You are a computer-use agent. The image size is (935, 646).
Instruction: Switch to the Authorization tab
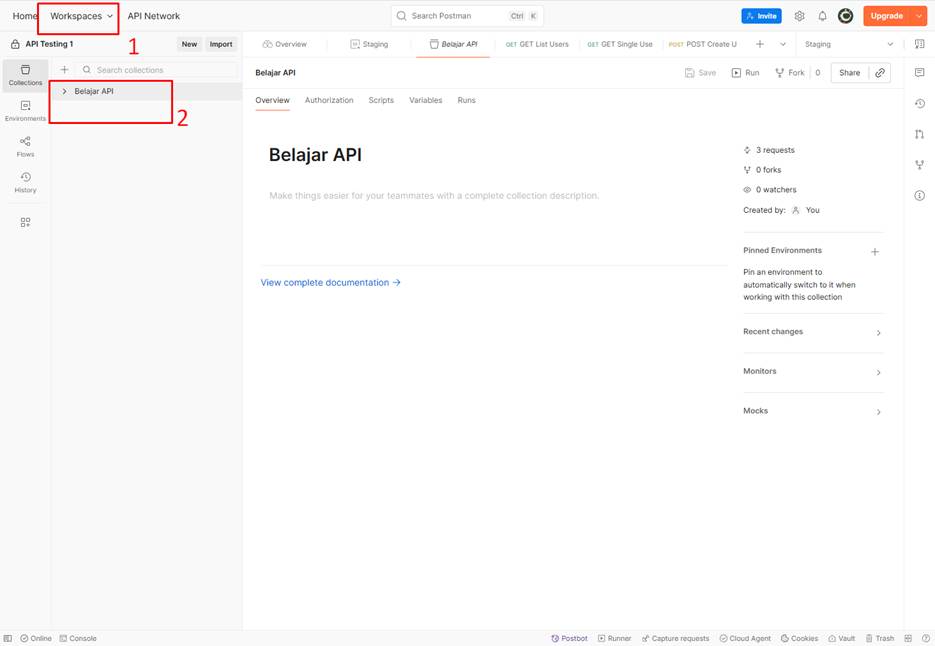tap(329, 101)
